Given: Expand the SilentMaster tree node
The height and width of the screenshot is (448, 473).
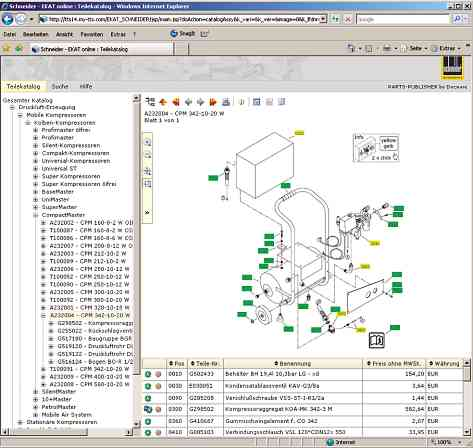Looking at the screenshot, I should [36, 392].
